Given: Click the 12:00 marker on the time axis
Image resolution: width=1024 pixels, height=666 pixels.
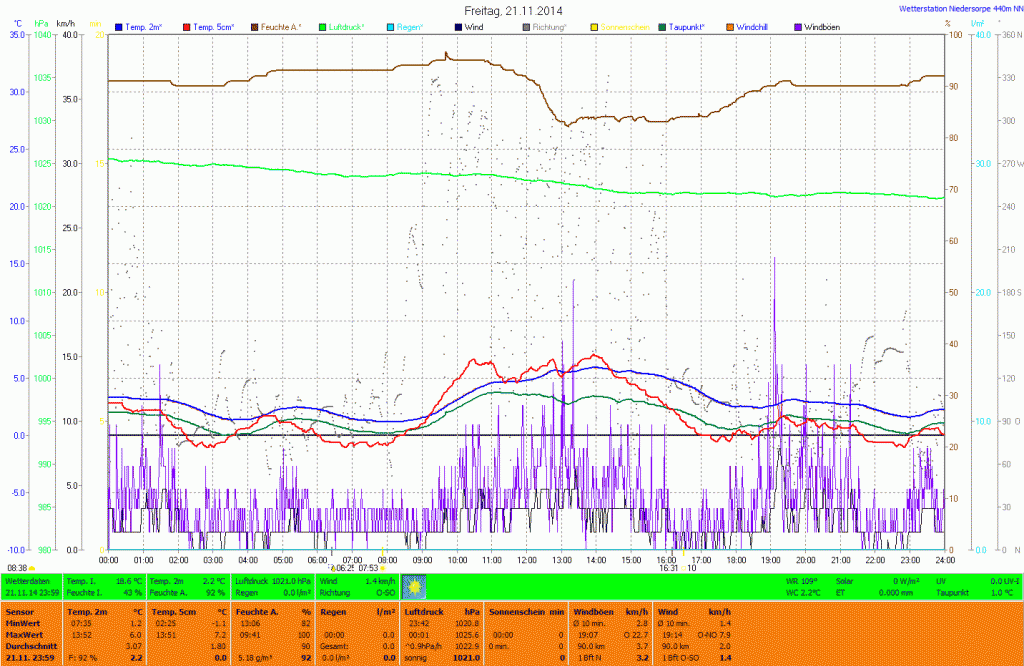Looking at the screenshot, I should [x=526, y=560].
